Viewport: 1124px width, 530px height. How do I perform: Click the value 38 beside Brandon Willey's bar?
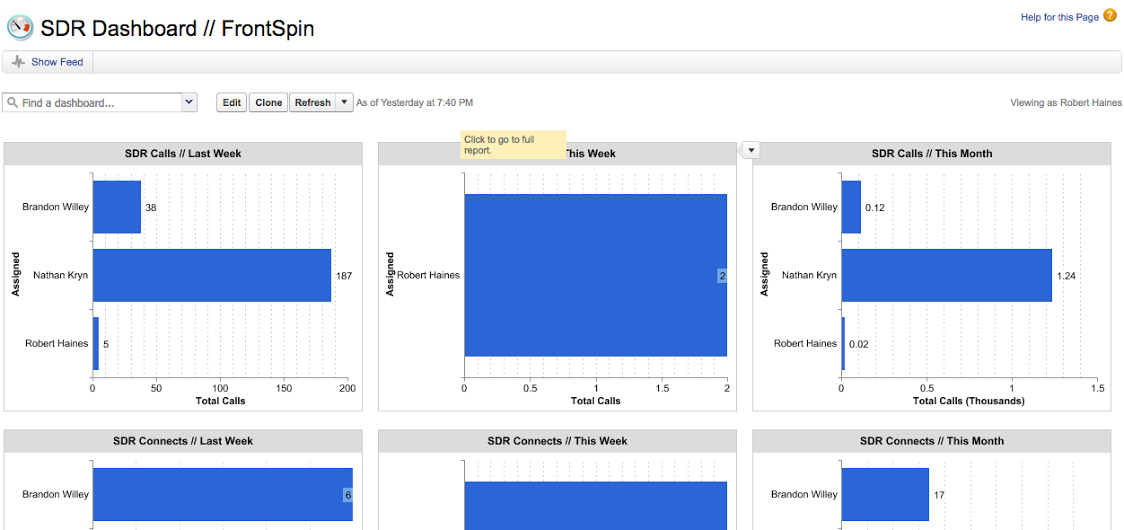[x=151, y=207]
